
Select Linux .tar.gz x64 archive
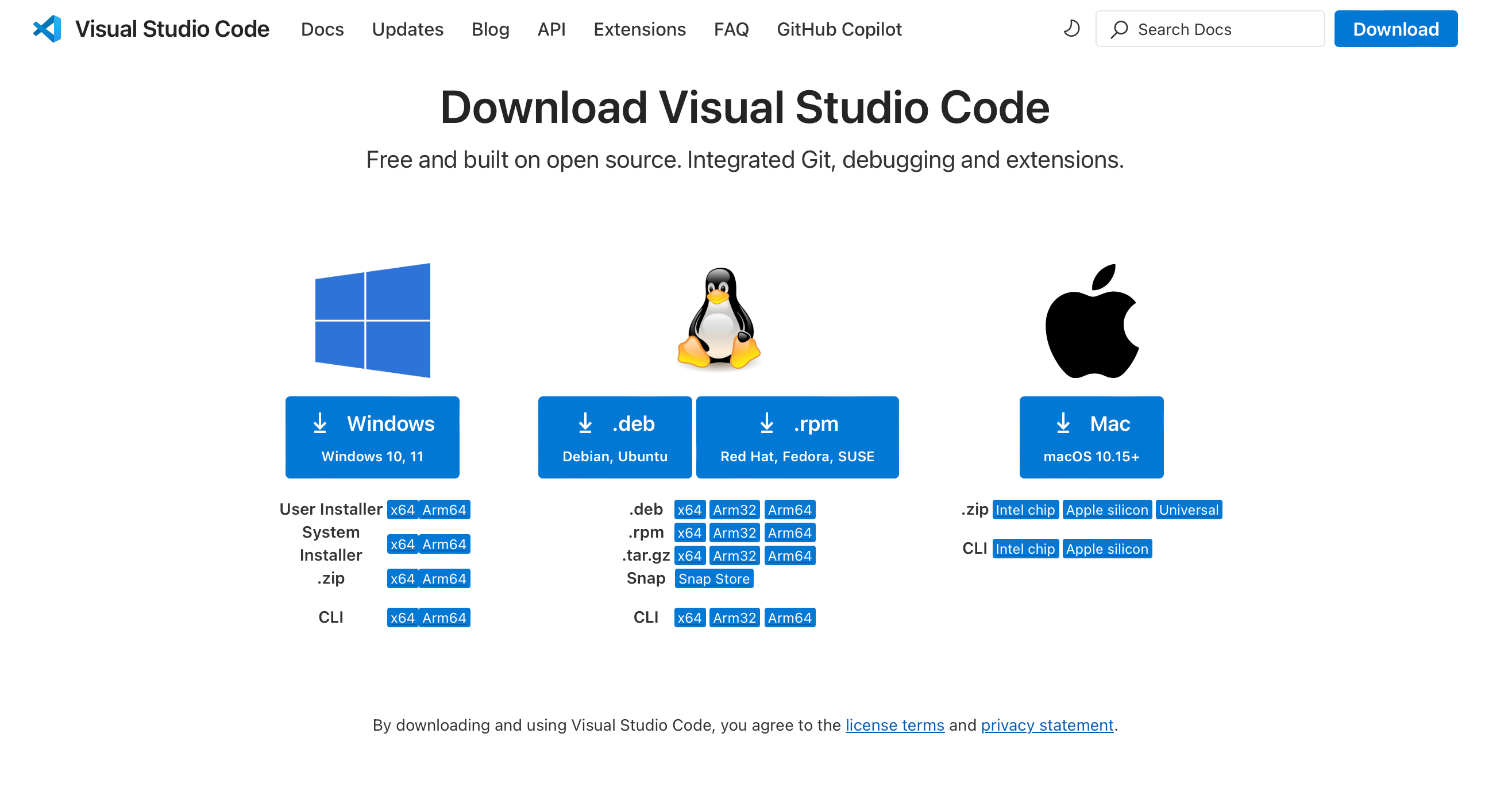click(690, 555)
